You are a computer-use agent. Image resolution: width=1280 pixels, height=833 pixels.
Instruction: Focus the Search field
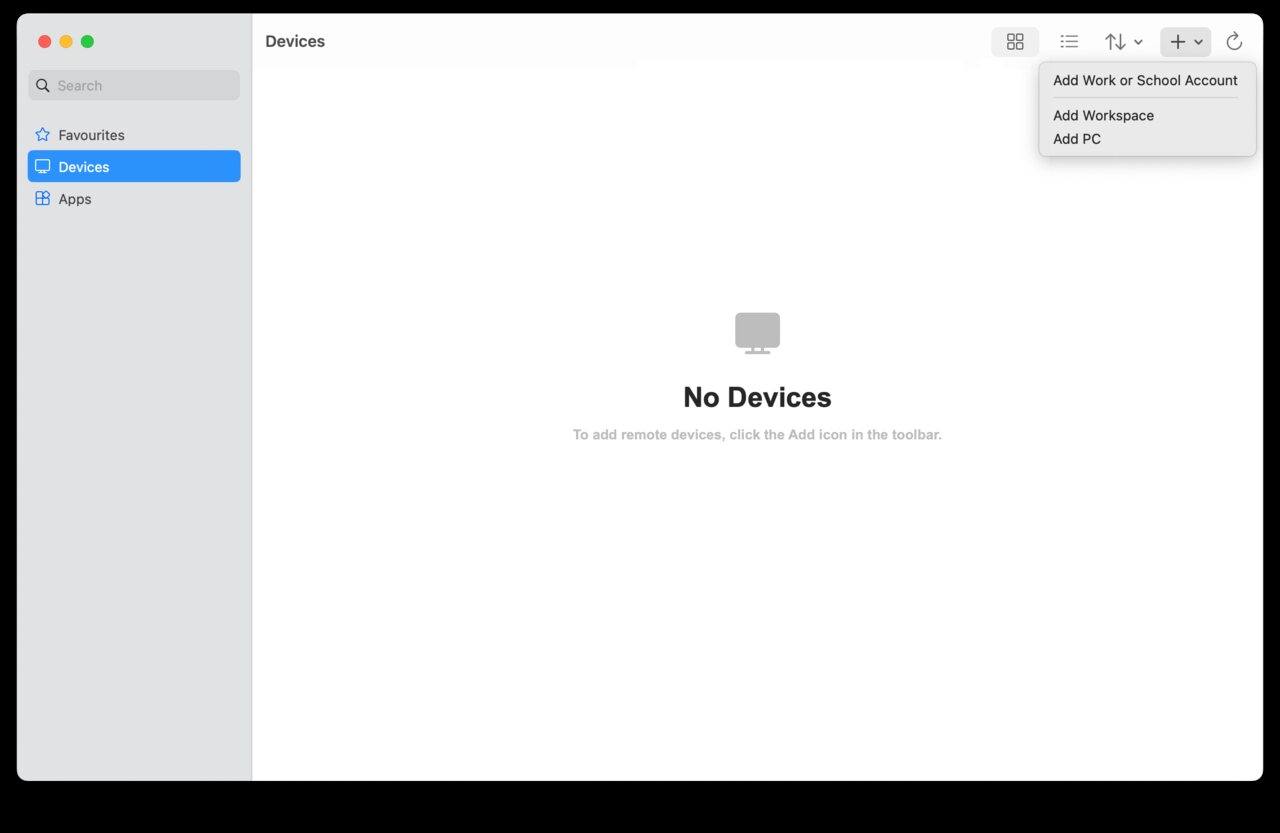click(x=134, y=85)
